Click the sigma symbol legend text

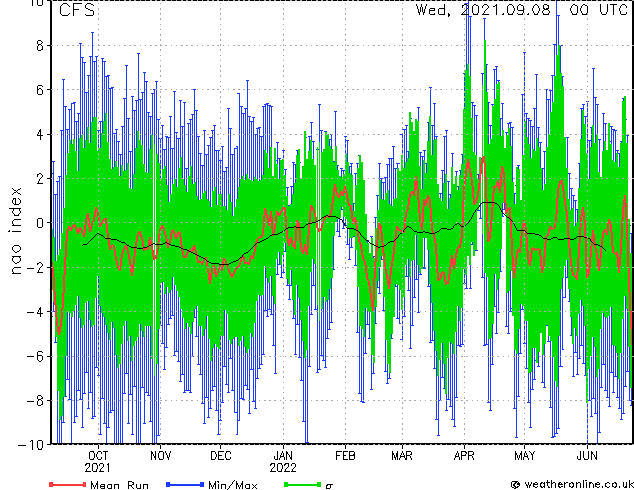pos(329,486)
